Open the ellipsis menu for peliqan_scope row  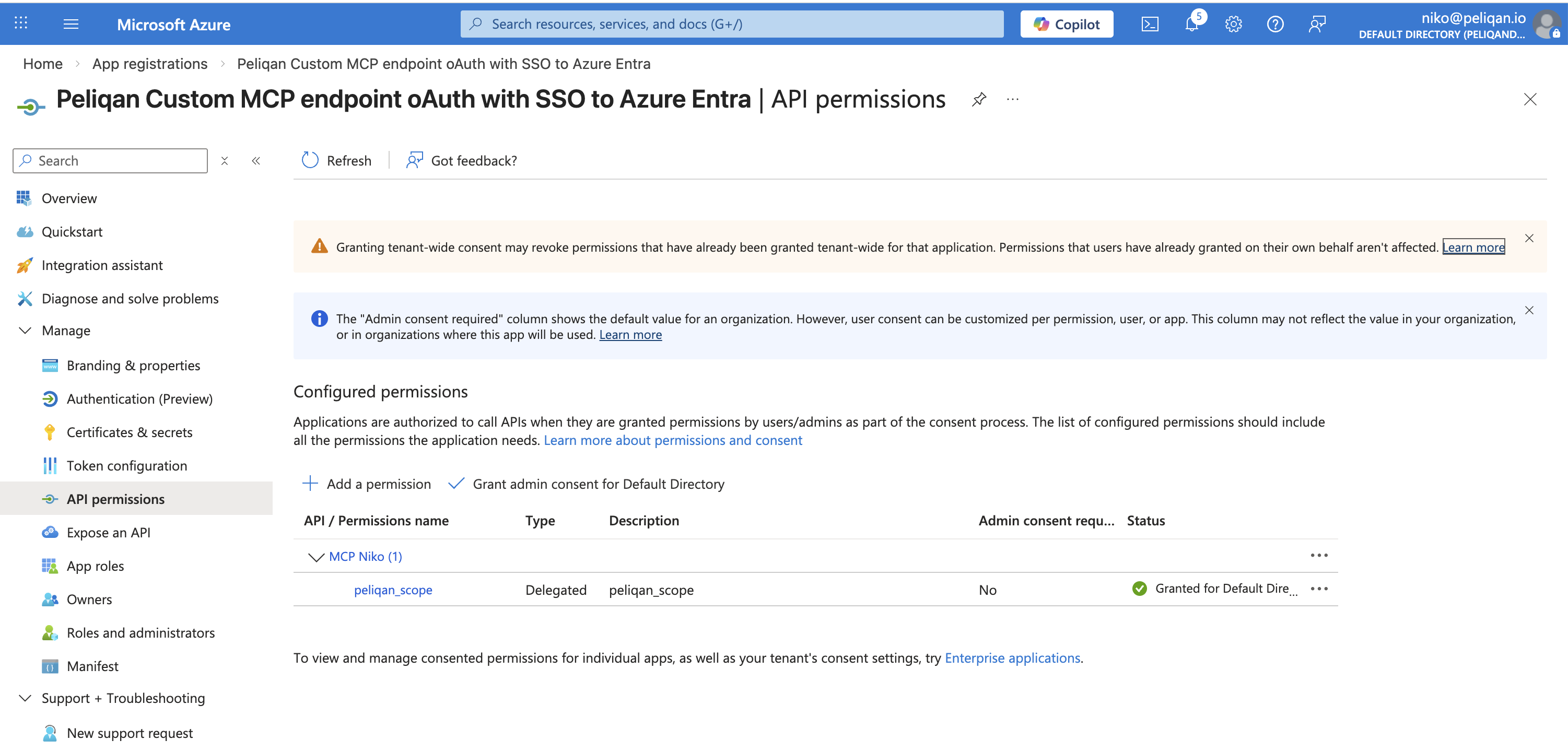coord(1319,589)
